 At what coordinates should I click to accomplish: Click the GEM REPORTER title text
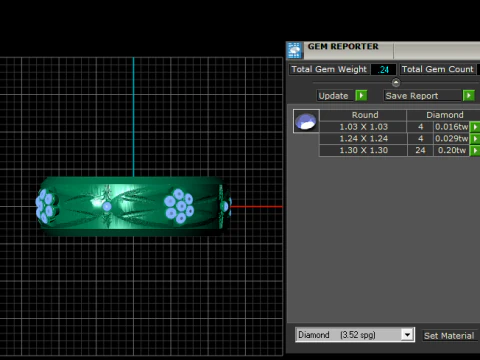(343, 47)
